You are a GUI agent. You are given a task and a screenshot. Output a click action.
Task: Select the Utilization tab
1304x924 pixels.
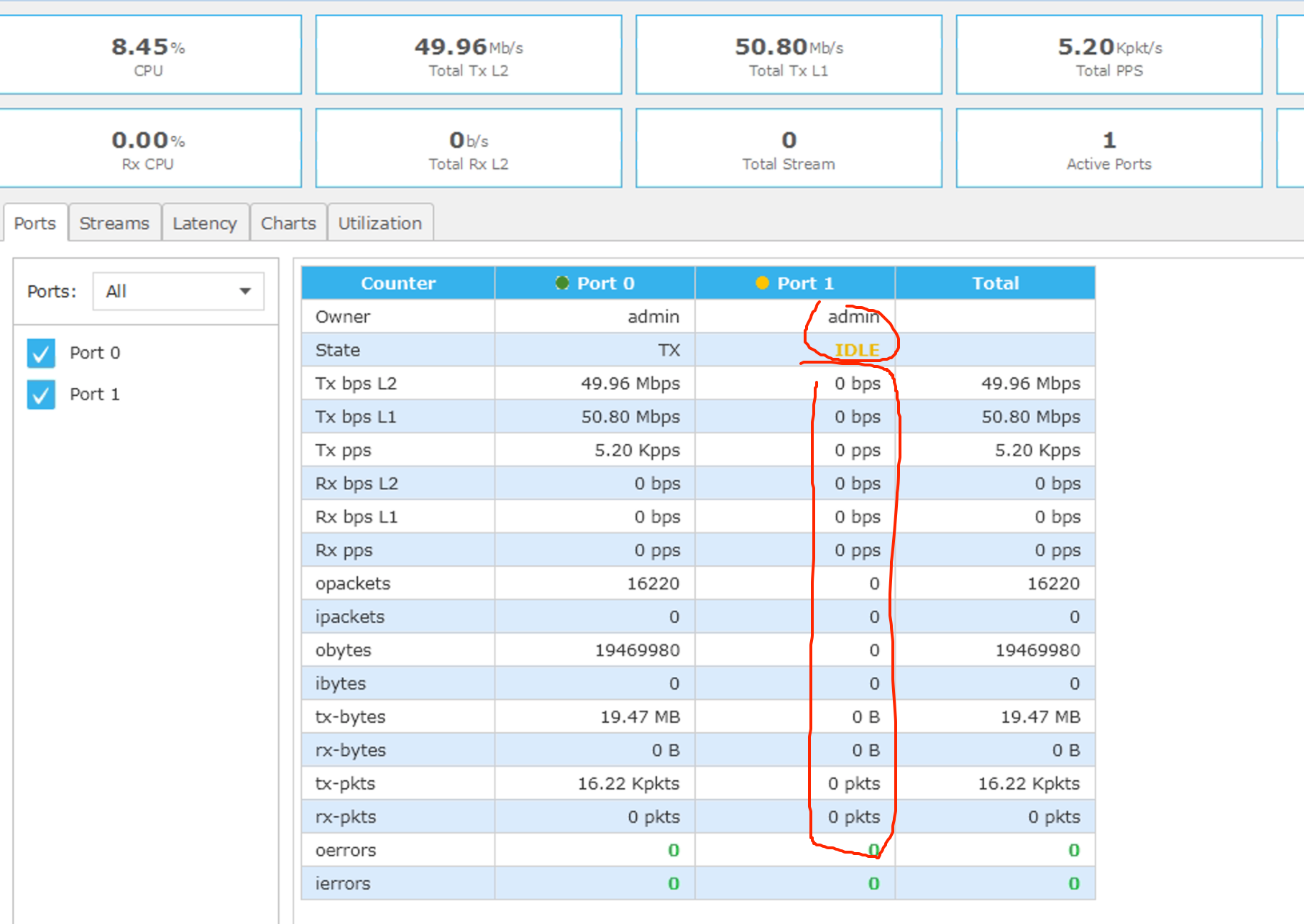coord(380,223)
